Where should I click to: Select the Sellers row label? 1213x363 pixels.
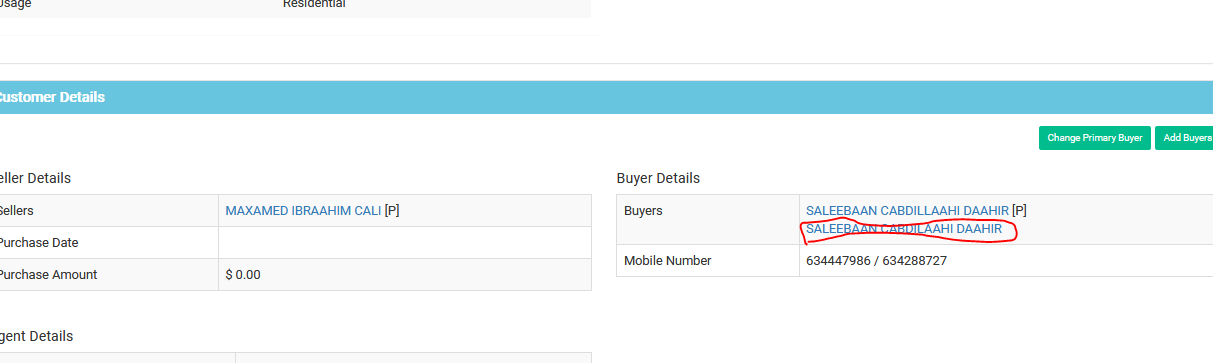click(109, 211)
